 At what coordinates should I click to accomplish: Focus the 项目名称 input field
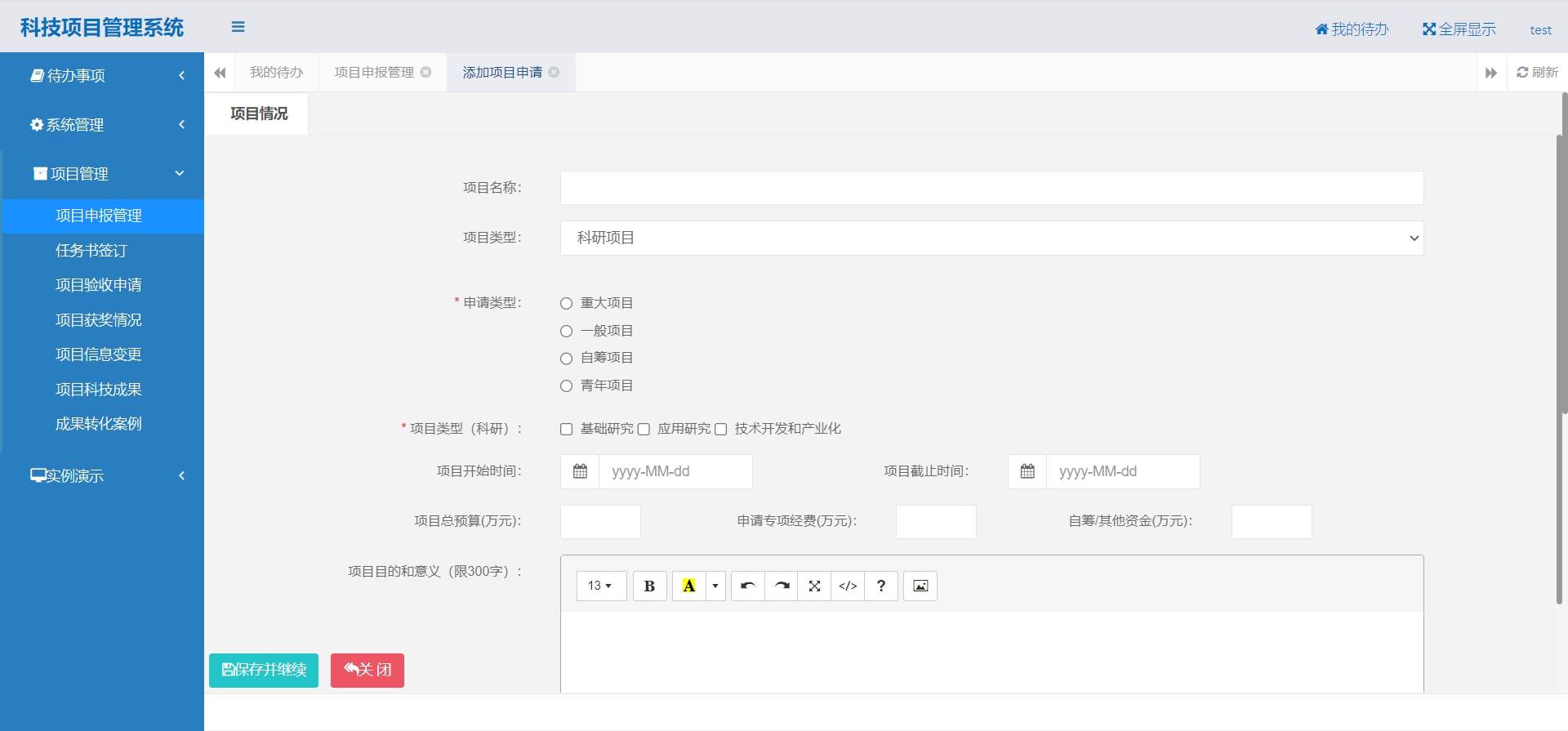[x=991, y=188]
